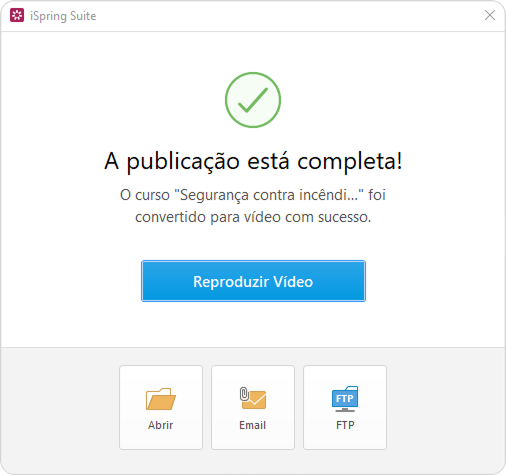Open the output folder via Abrir tile
This screenshot has height=475, width=506.
tap(161, 407)
